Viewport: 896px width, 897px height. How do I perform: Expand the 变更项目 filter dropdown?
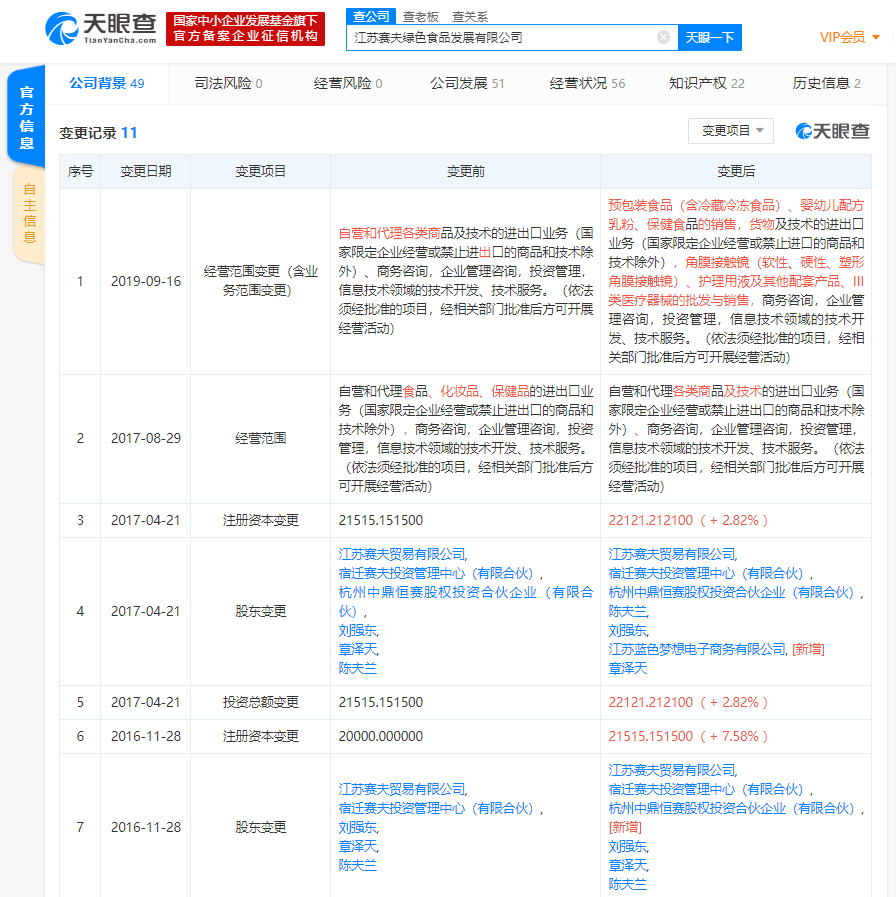[731, 131]
